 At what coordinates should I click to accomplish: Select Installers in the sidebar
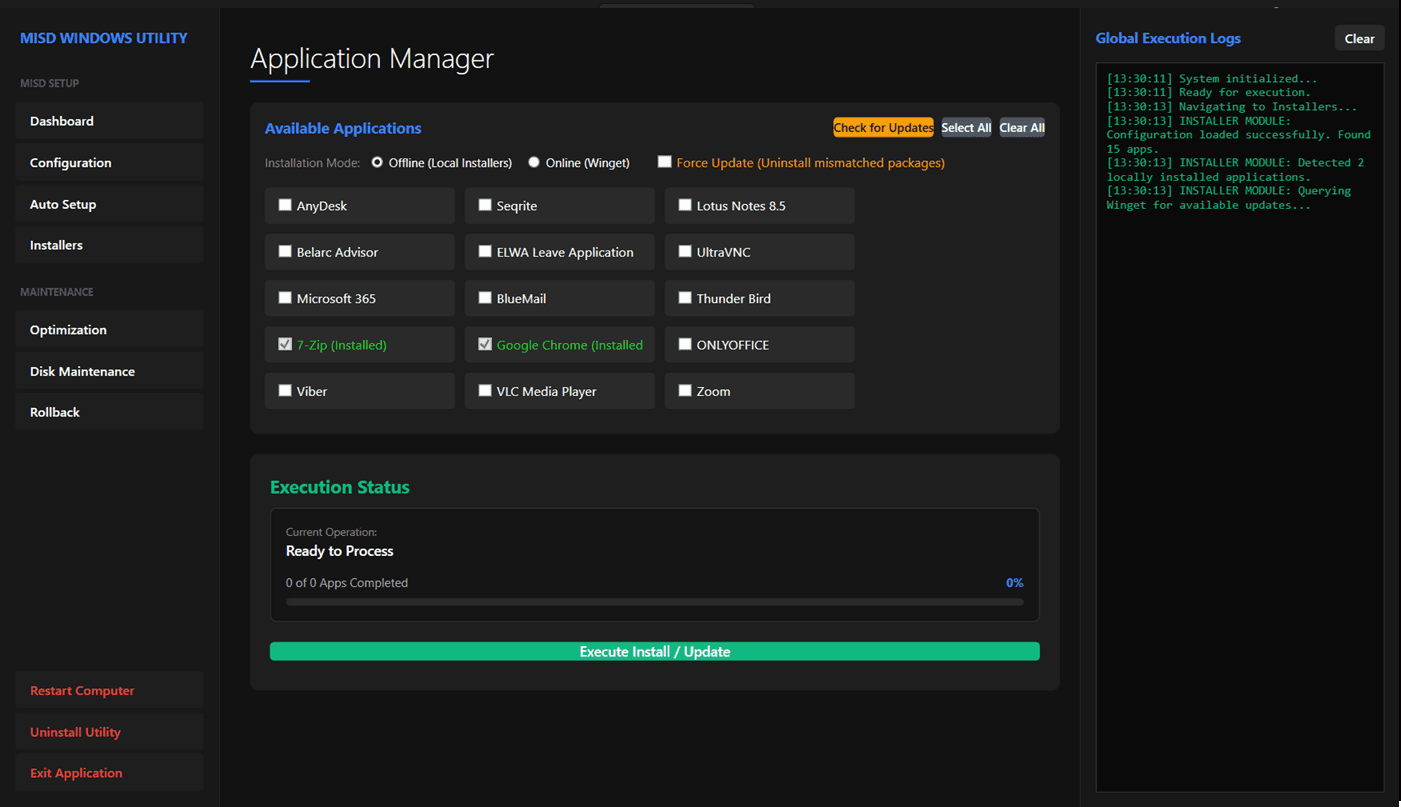pyautogui.click(x=109, y=245)
